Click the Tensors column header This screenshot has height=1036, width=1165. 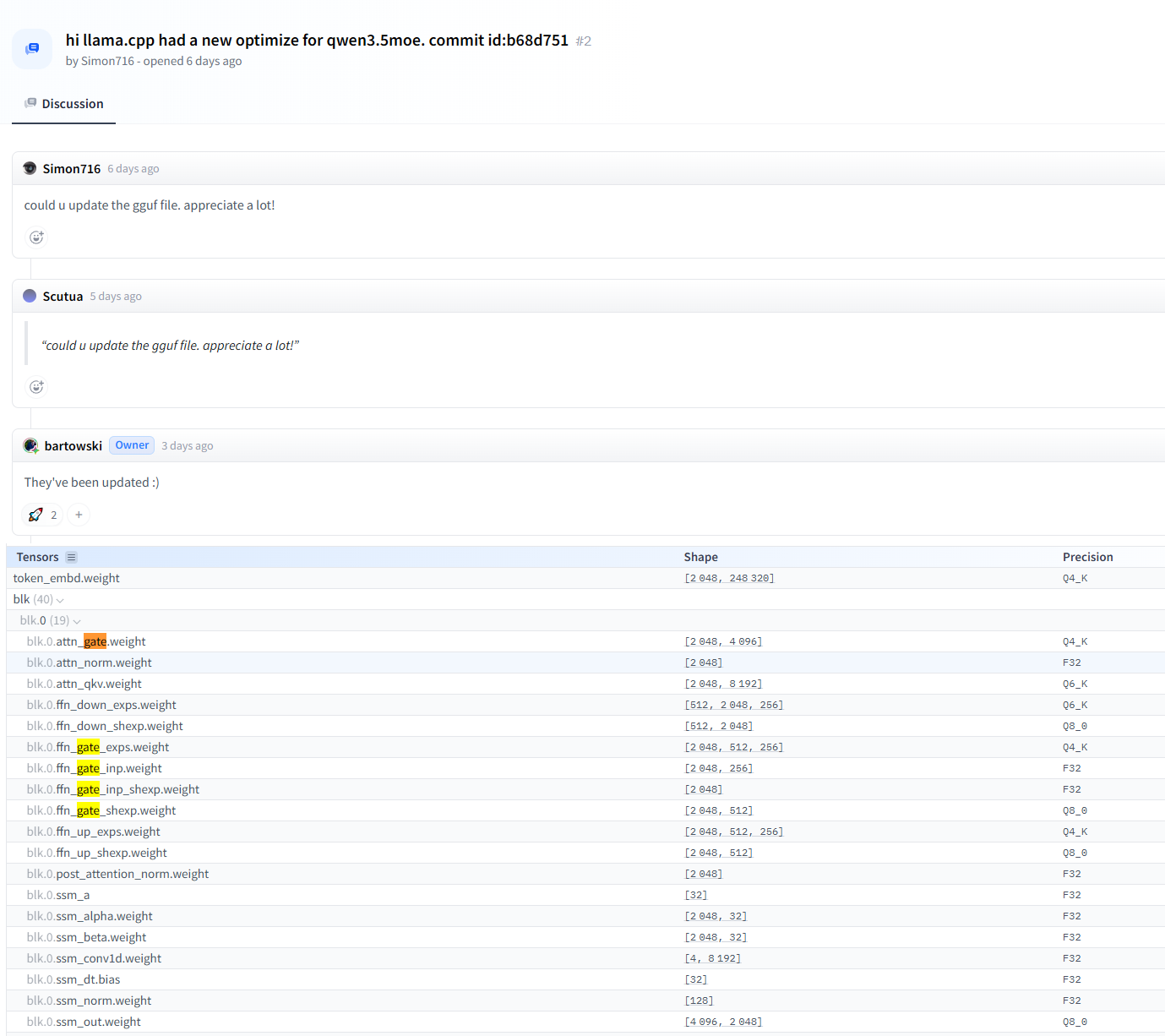(38, 557)
